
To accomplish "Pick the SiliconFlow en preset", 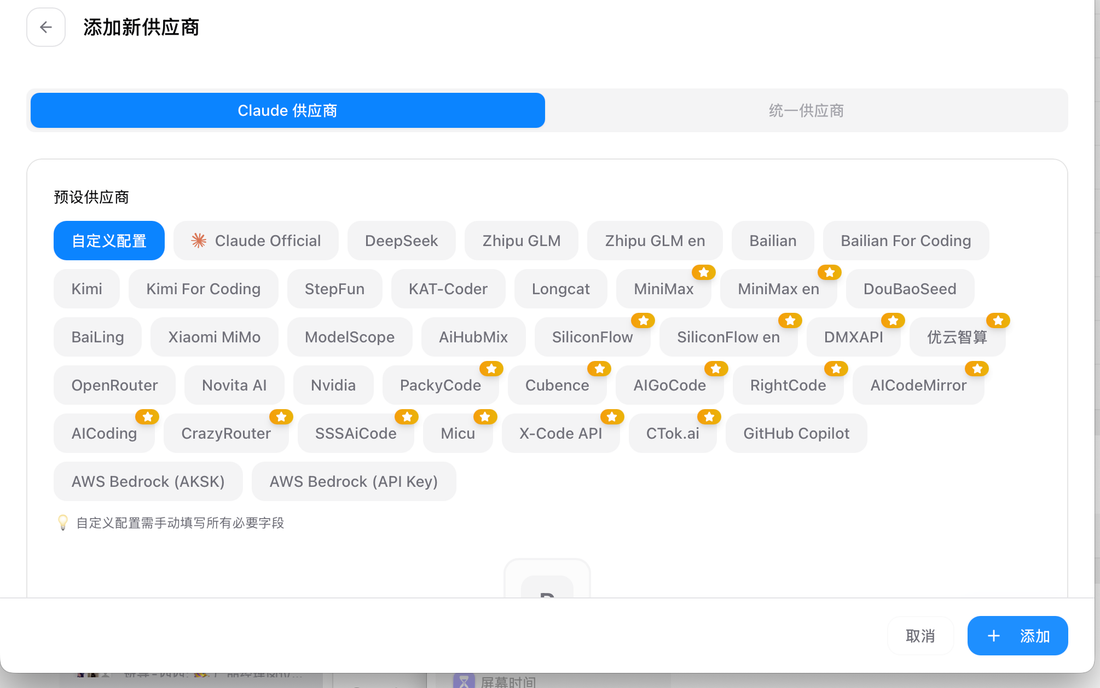I will pos(728,337).
